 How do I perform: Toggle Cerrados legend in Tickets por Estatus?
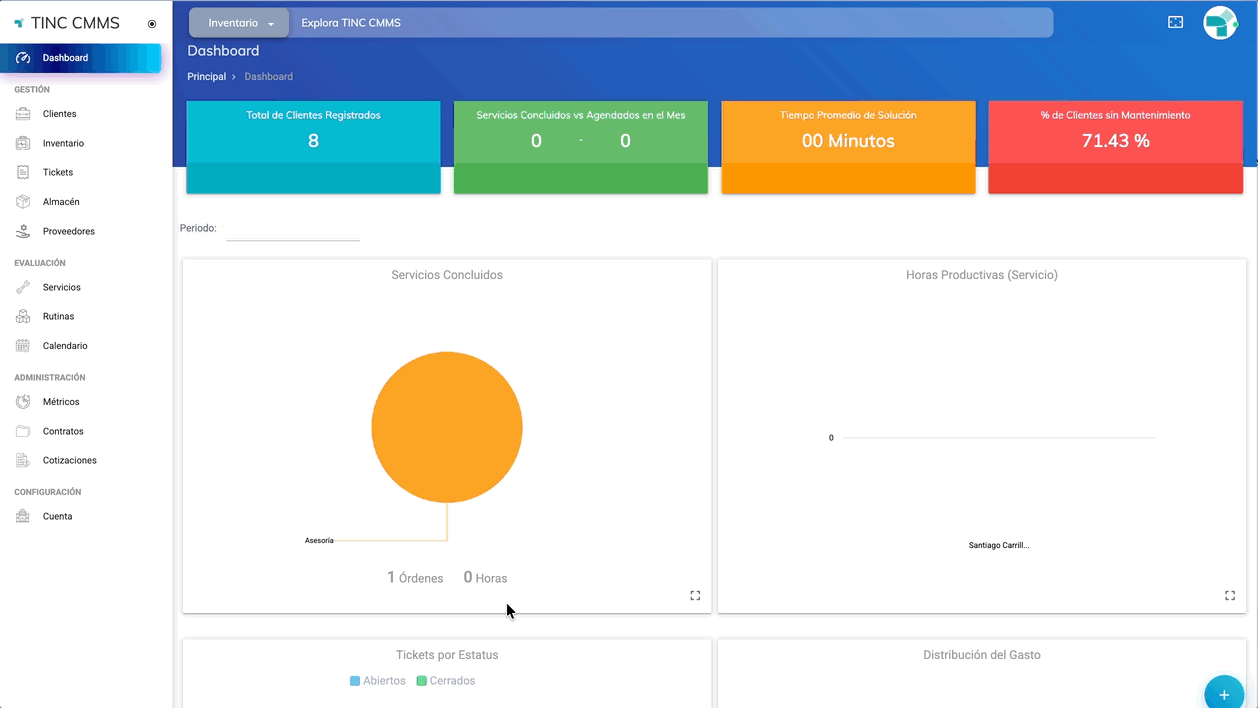point(446,681)
